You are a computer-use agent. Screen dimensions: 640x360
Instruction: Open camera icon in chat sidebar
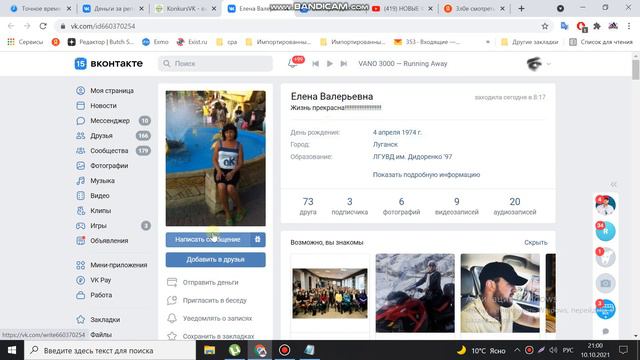click(x=605, y=283)
